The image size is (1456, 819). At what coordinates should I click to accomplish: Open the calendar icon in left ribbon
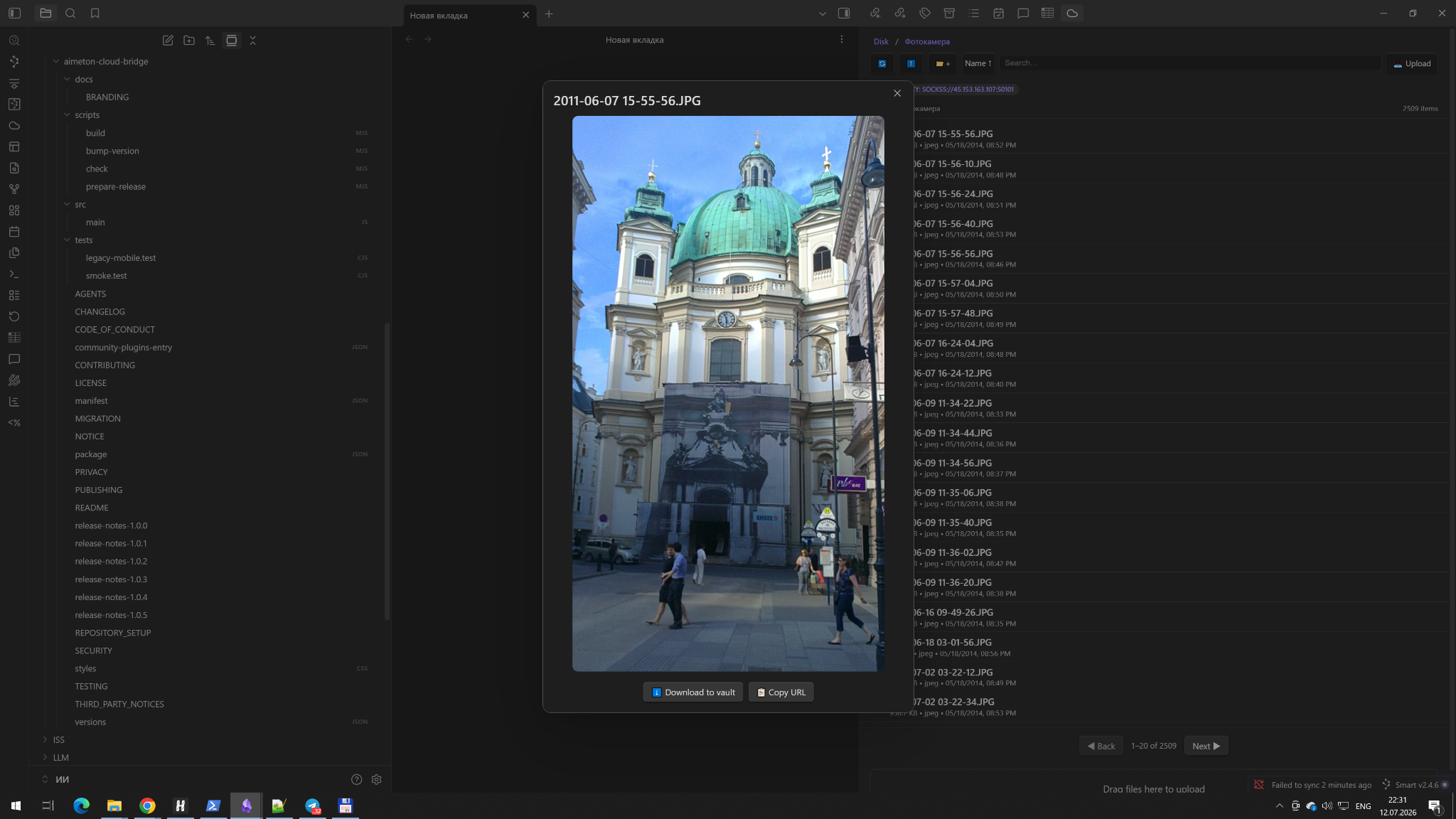pyautogui.click(x=14, y=232)
